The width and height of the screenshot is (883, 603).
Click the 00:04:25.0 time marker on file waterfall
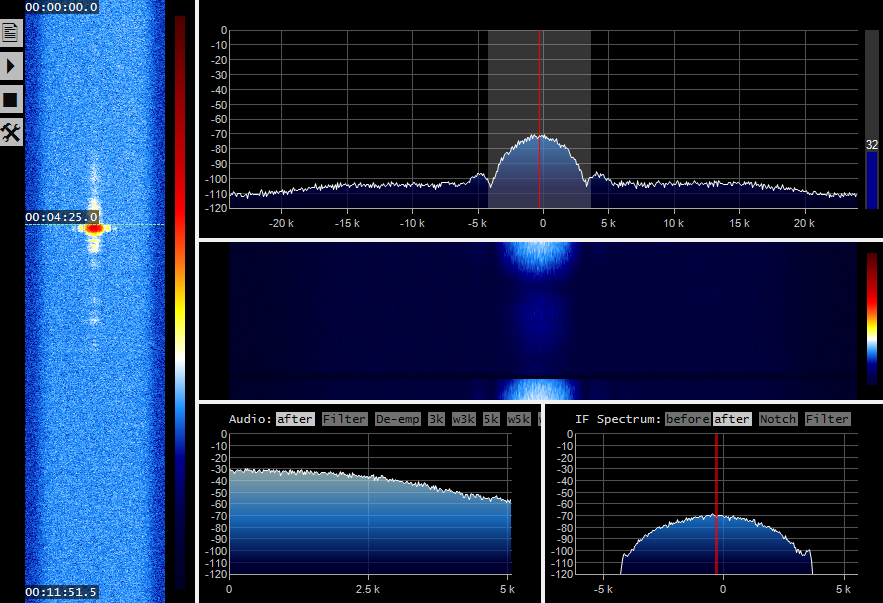[x=62, y=217]
